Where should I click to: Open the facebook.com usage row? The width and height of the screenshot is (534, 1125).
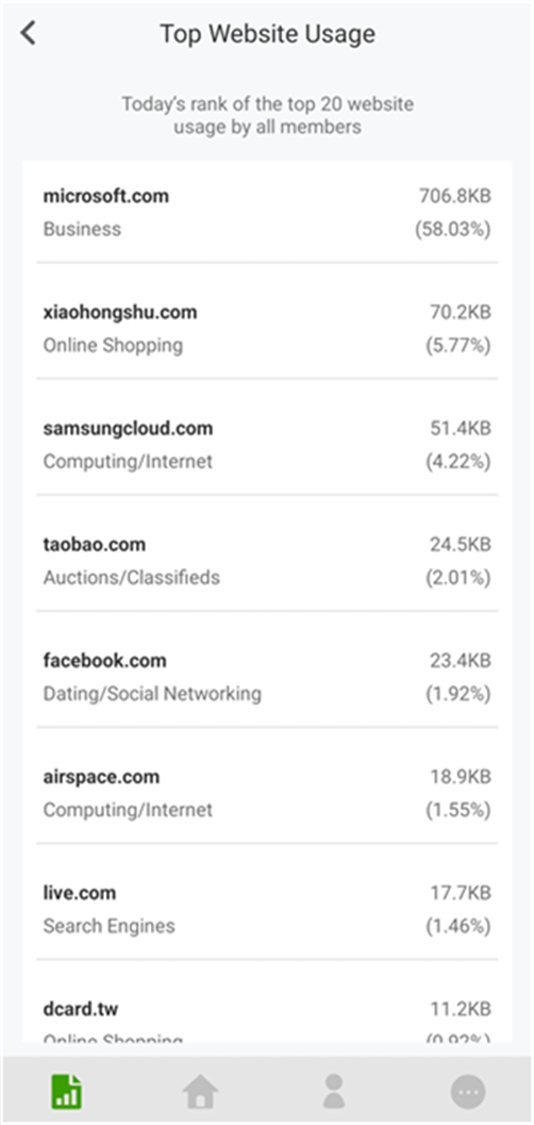[267, 677]
